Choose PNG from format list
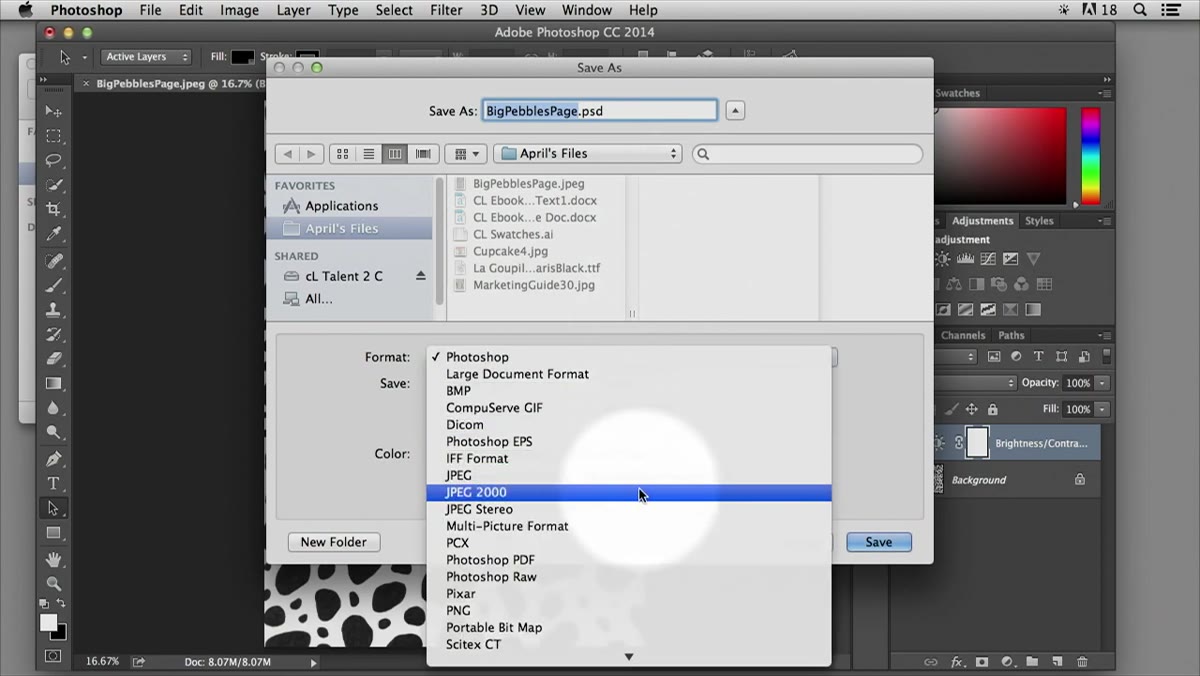Image resolution: width=1200 pixels, height=676 pixels. [x=629, y=610]
